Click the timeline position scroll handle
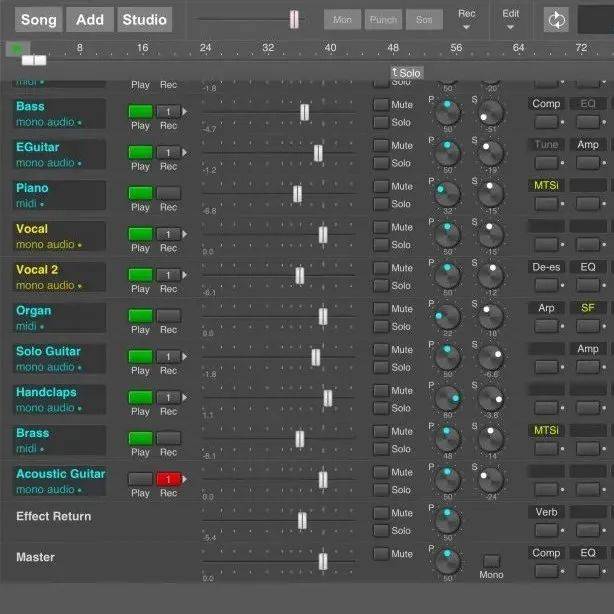The width and height of the screenshot is (614, 614). click(34, 60)
